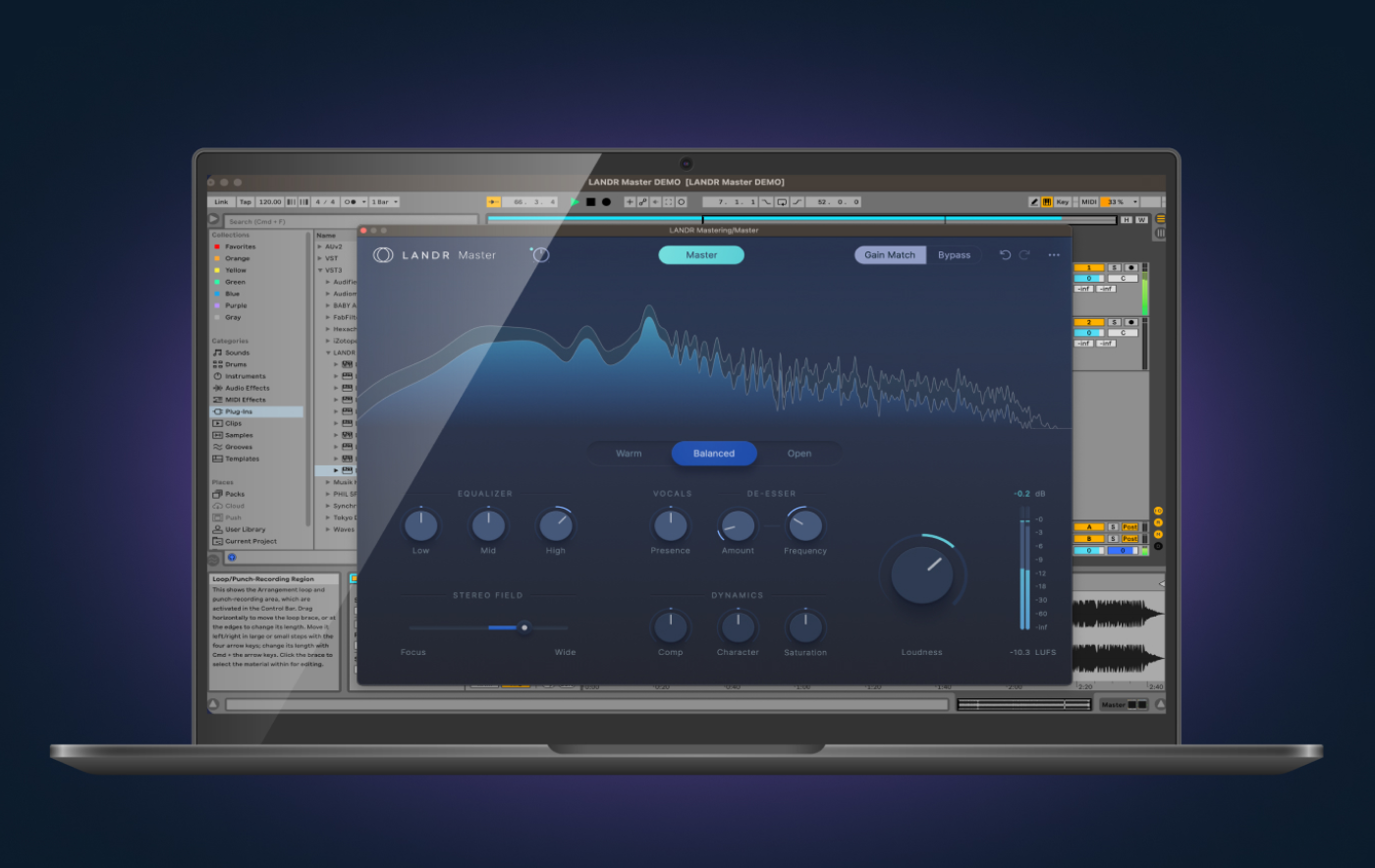Click the Post button on return A
Screen dimensions: 1375x868
[1129, 526]
